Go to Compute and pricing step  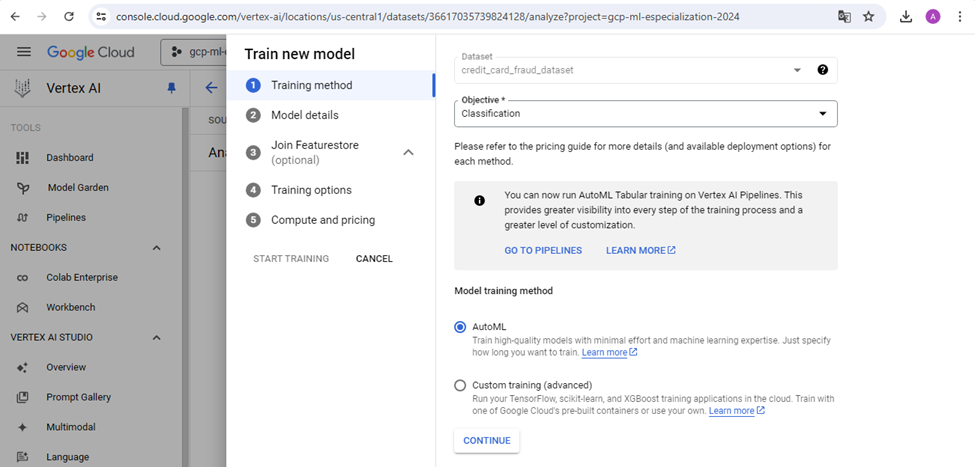[330, 220]
